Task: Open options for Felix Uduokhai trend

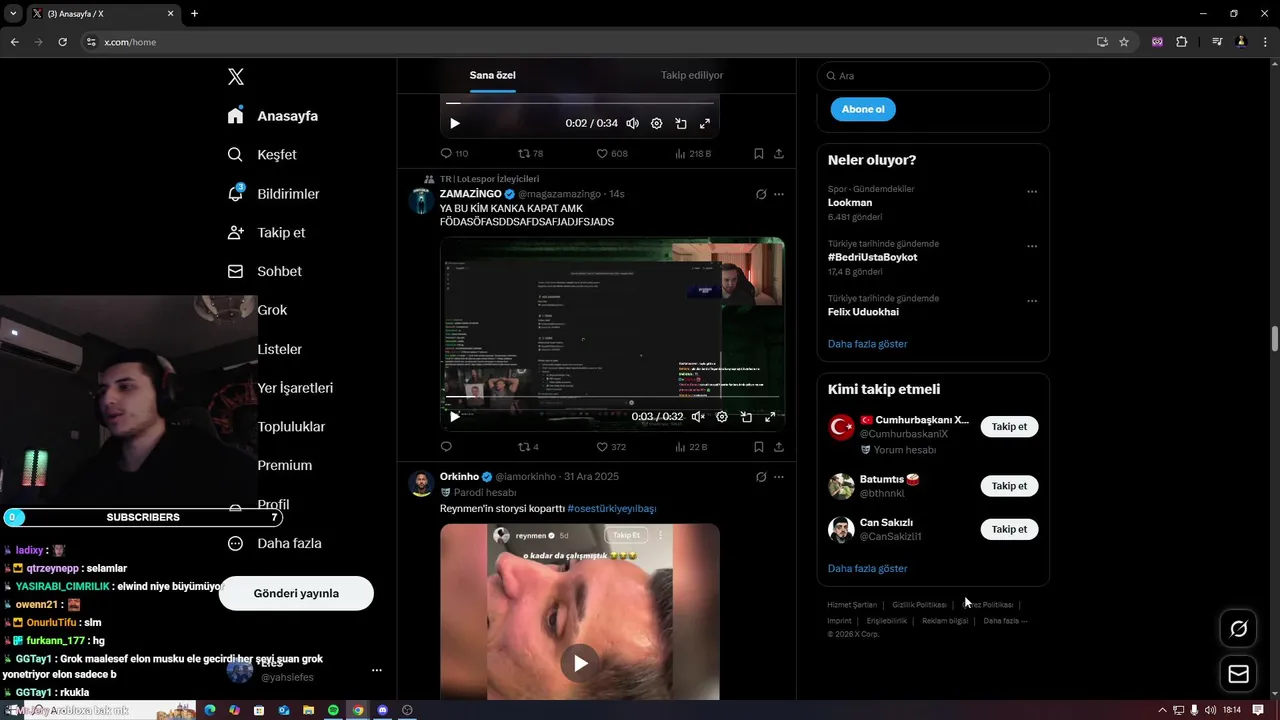Action: [x=1032, y=301]
